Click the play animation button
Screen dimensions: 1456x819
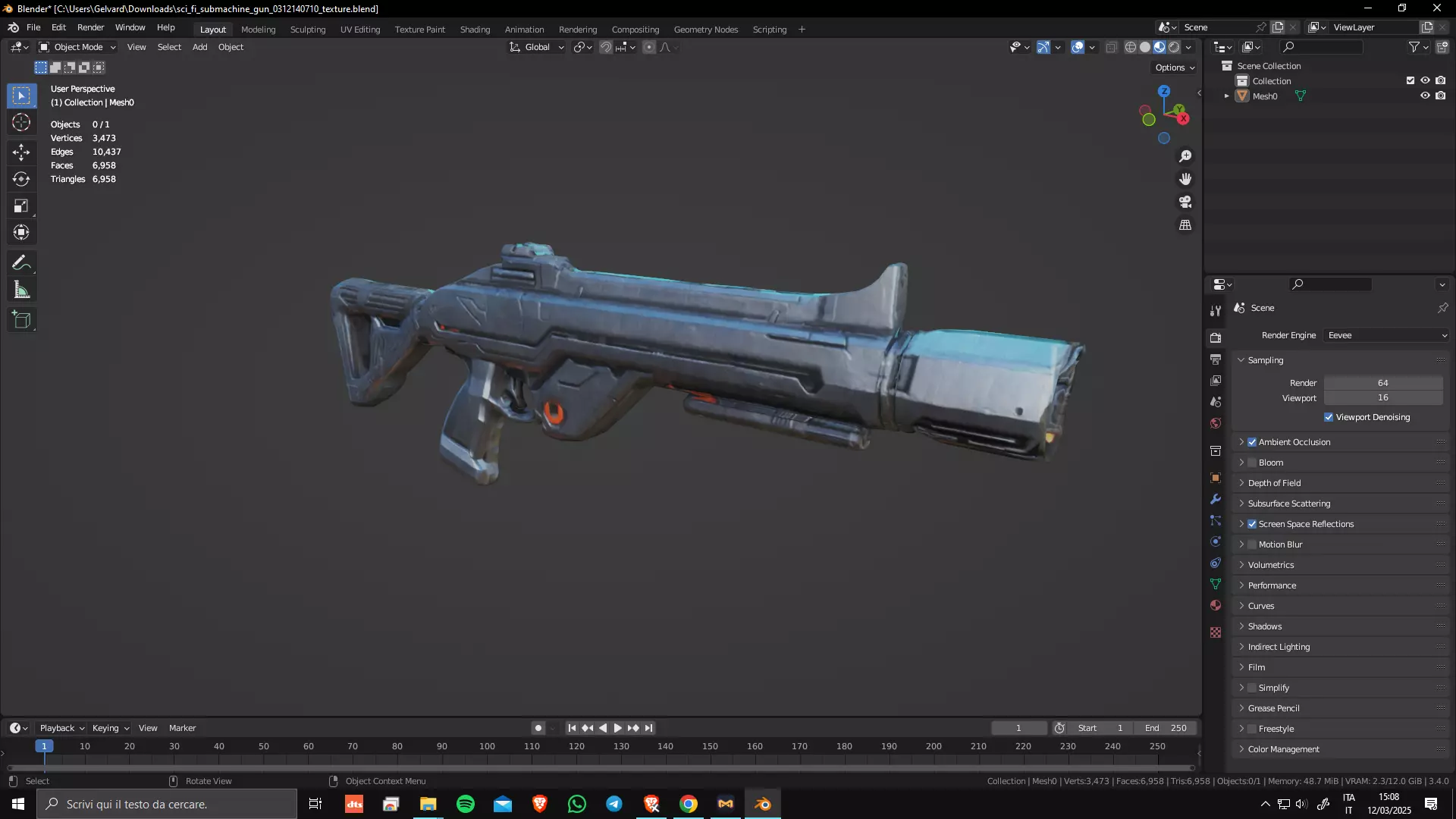pyautogui.click(x=618, y=728)
